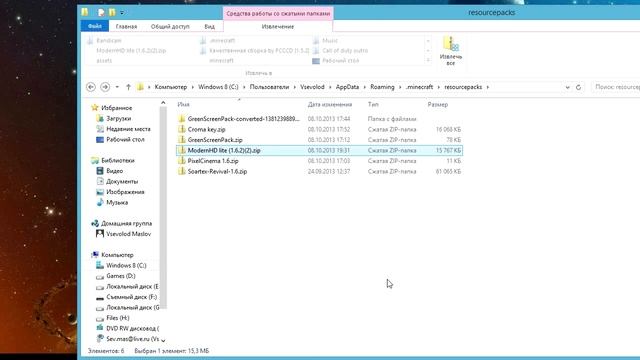
Task: Click the Vsevolod breadcrumb segment
Action: click(x=312, y=87)
